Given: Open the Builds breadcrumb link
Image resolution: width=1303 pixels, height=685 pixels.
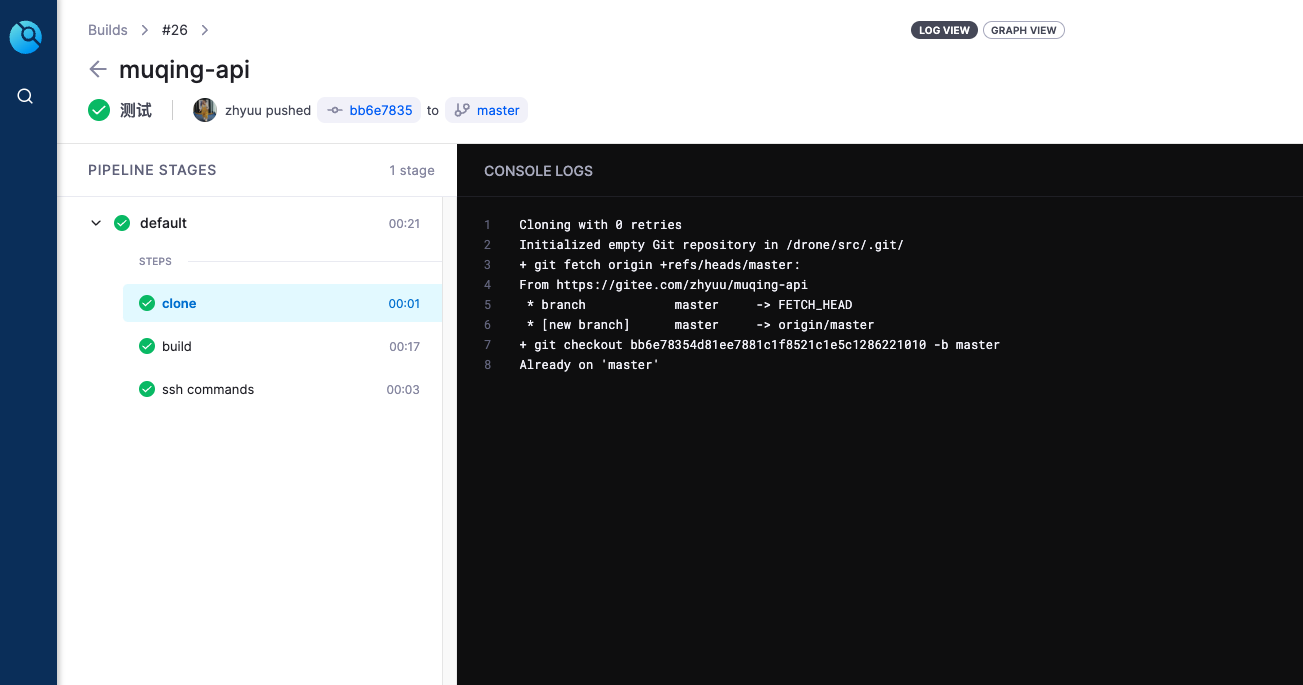Looking at the screenshot, I should [107, 30].
